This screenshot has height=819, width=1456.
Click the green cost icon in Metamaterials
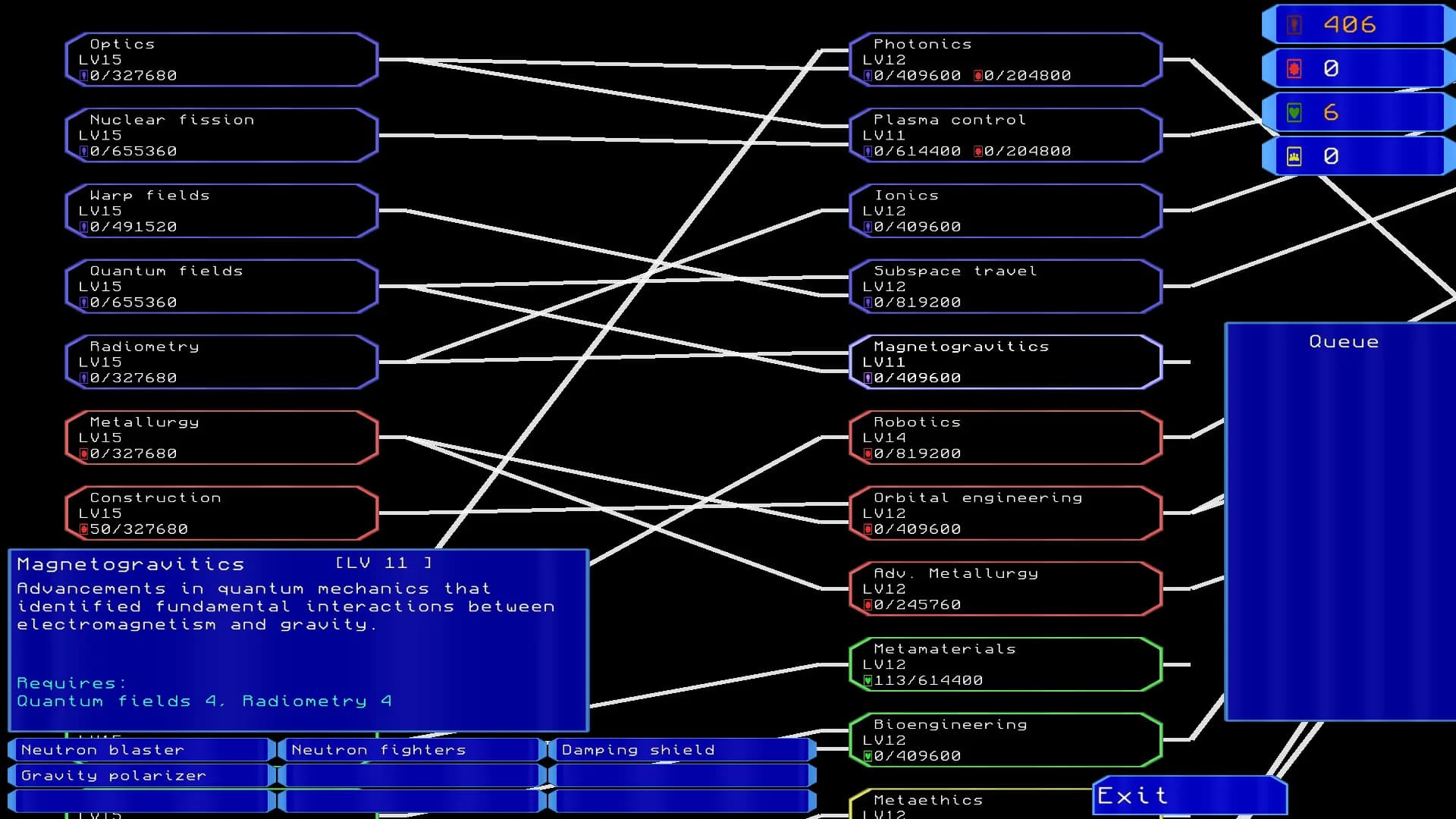coord(868,680)
